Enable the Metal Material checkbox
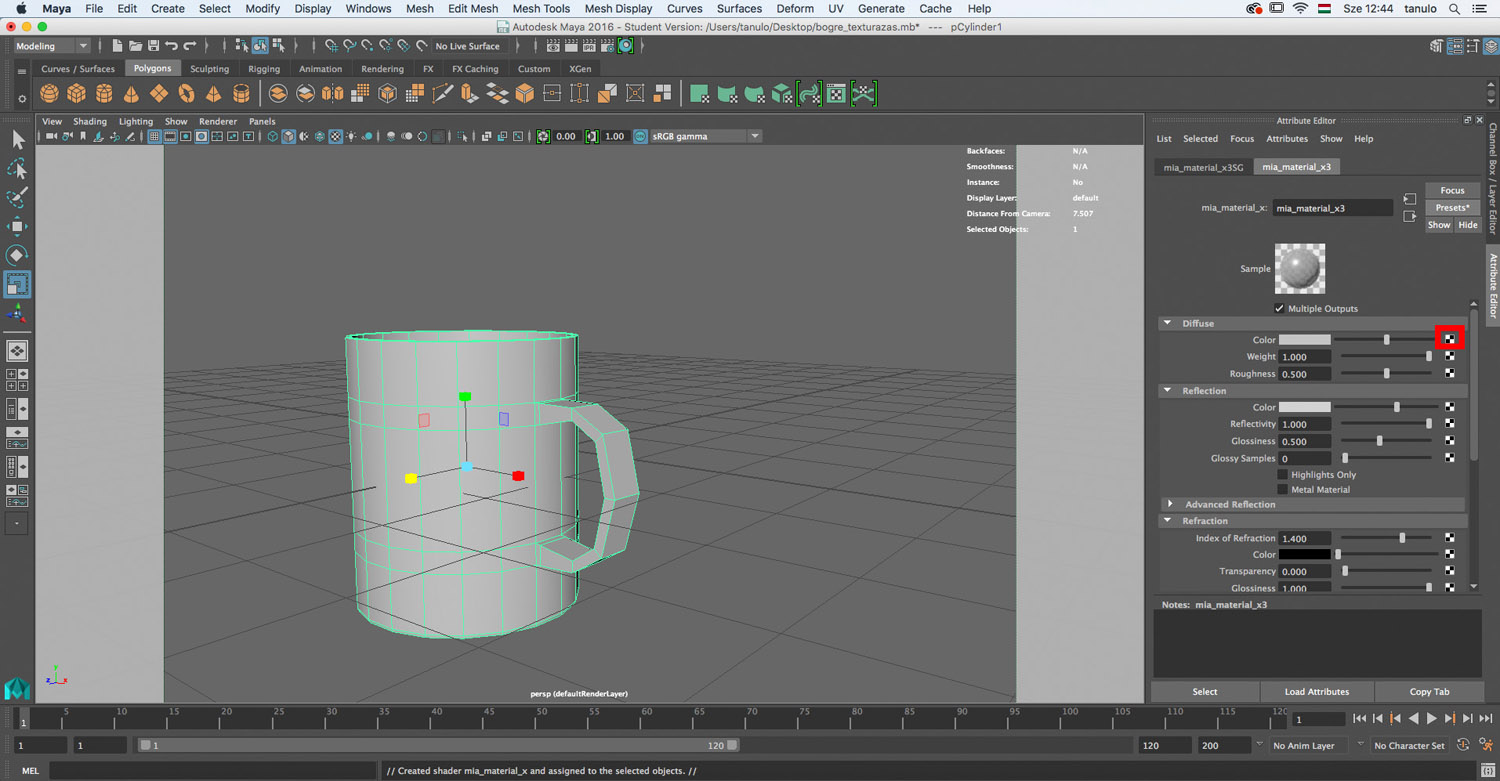The height and width of the screenshot is (781, 1500). click(1282, 489)
